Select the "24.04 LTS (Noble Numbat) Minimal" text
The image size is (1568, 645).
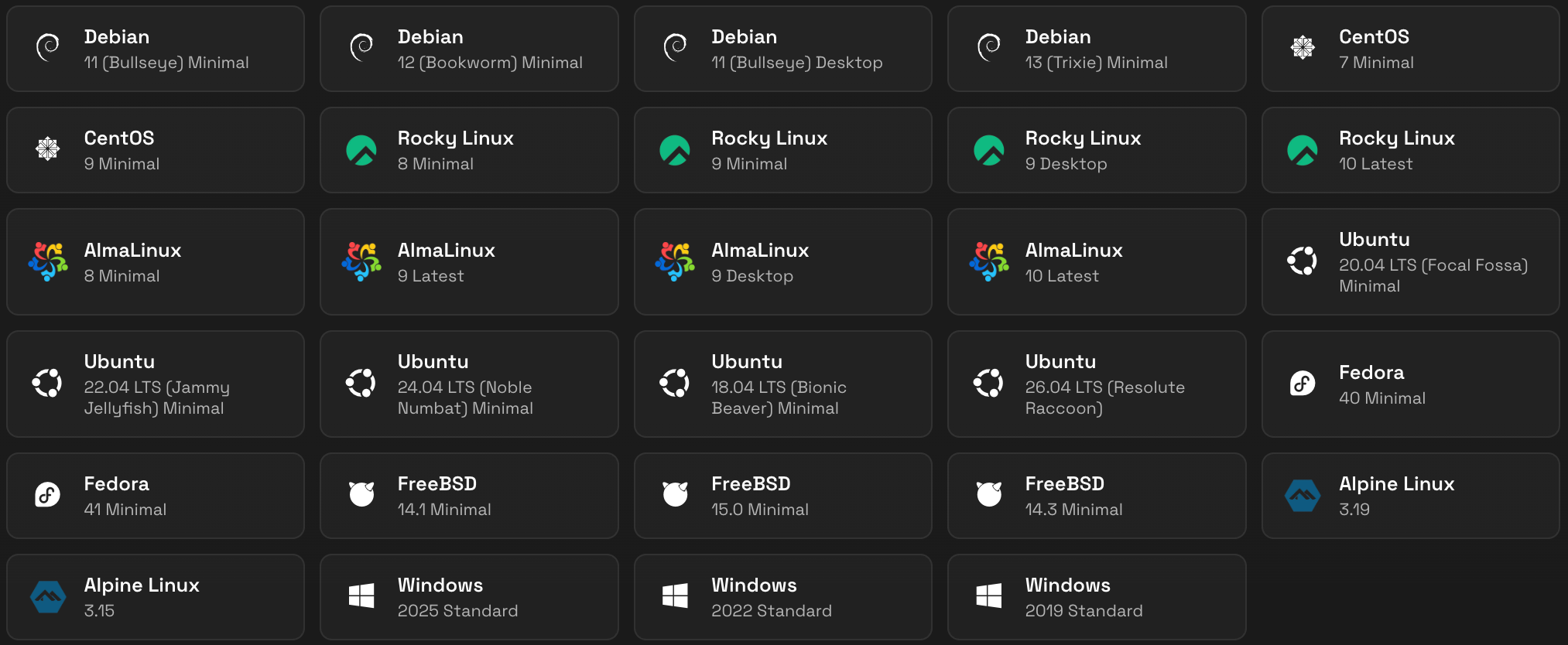[x=465, y=398]
